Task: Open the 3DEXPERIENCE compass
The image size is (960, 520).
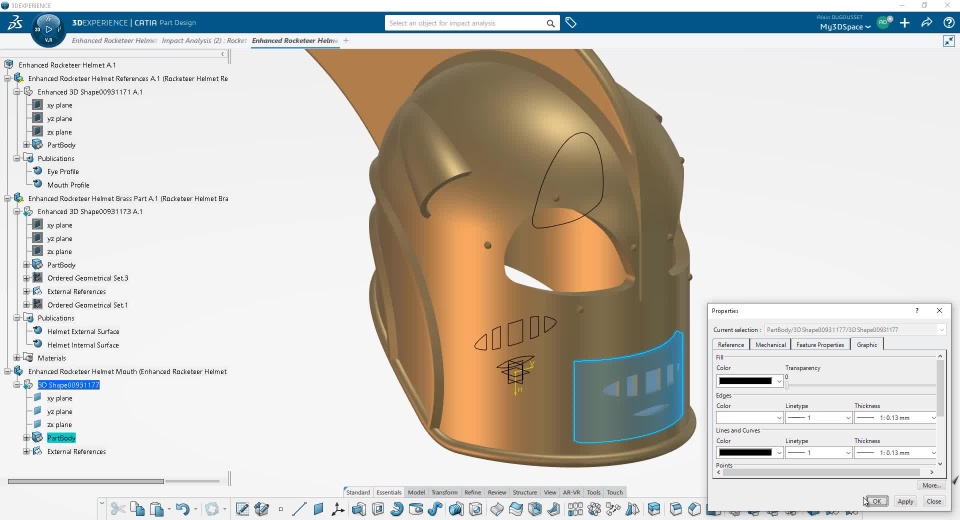Action: 46,29
